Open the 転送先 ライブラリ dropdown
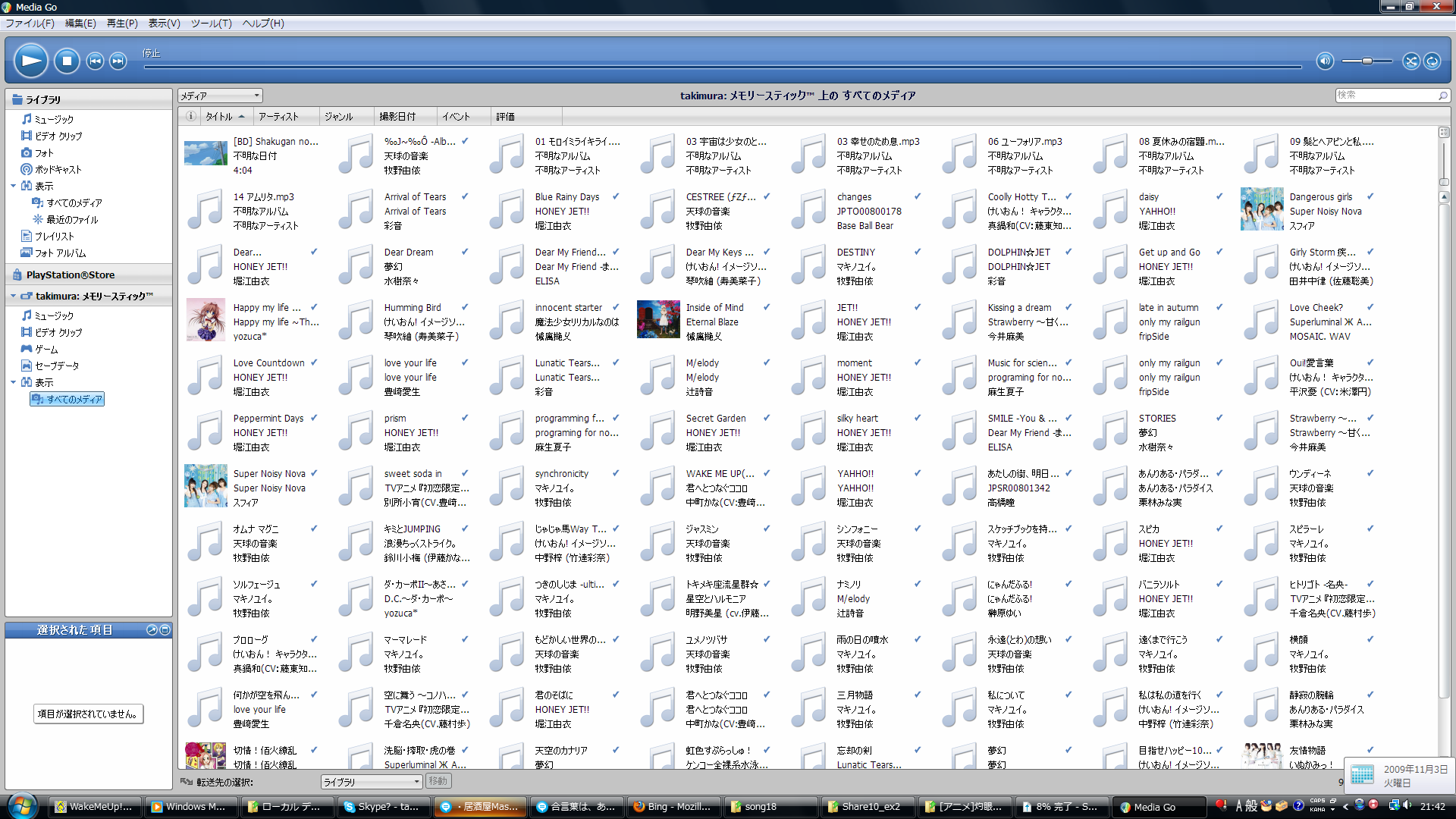The width and height of the screenshot is (1456, 819). tap(371, 781)
